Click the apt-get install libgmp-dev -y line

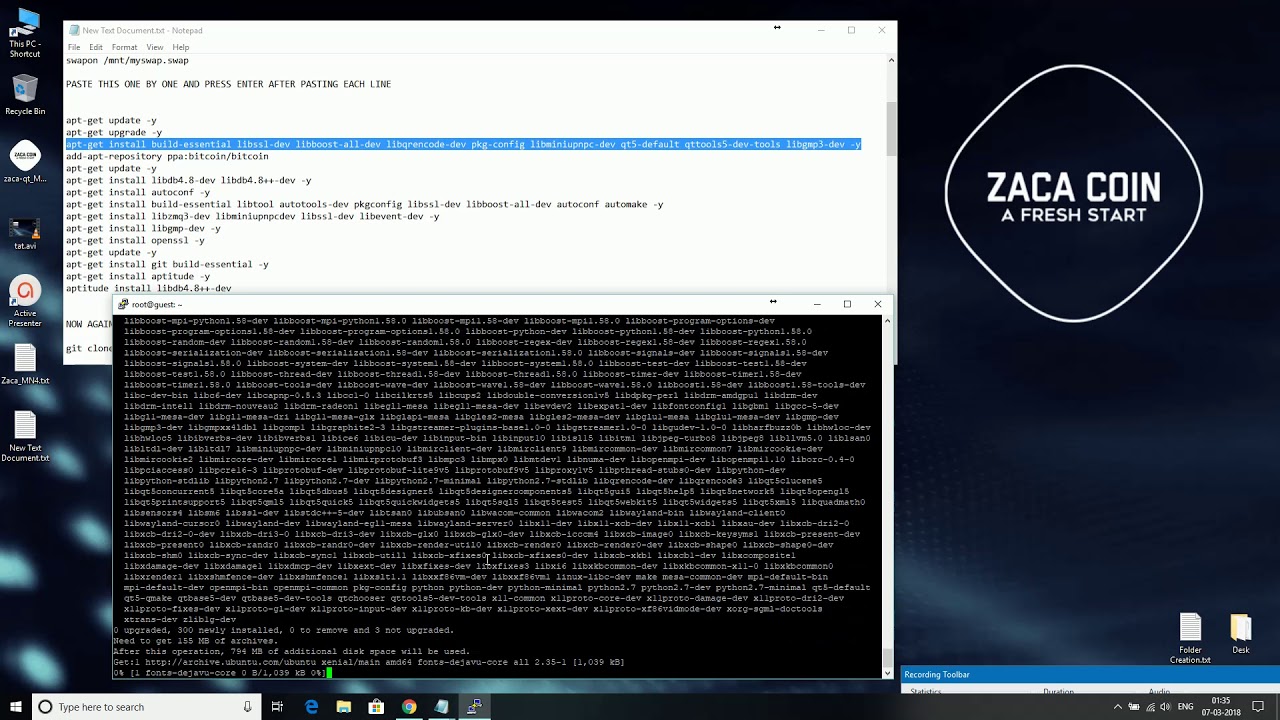143,228
